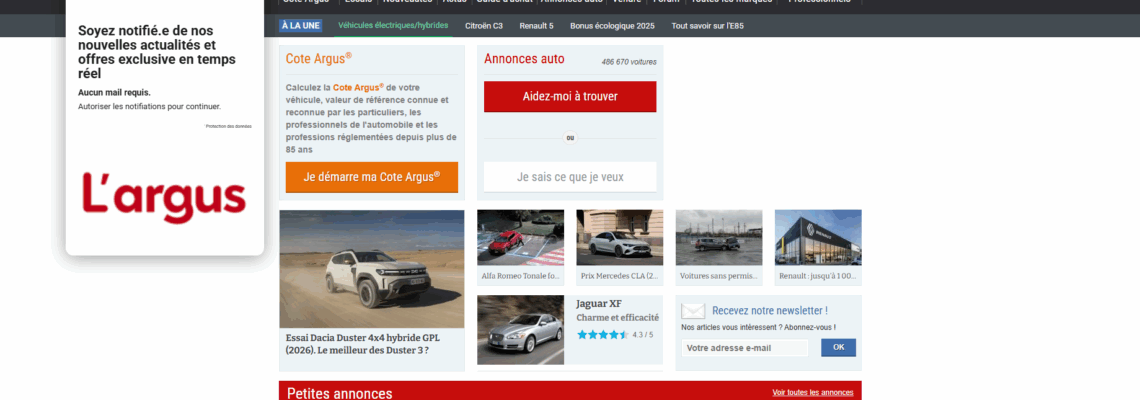The image size is (1140, 400).
Task: Select the Véhicules électriques/hybrides tab
Action: [x=393, y=25]
